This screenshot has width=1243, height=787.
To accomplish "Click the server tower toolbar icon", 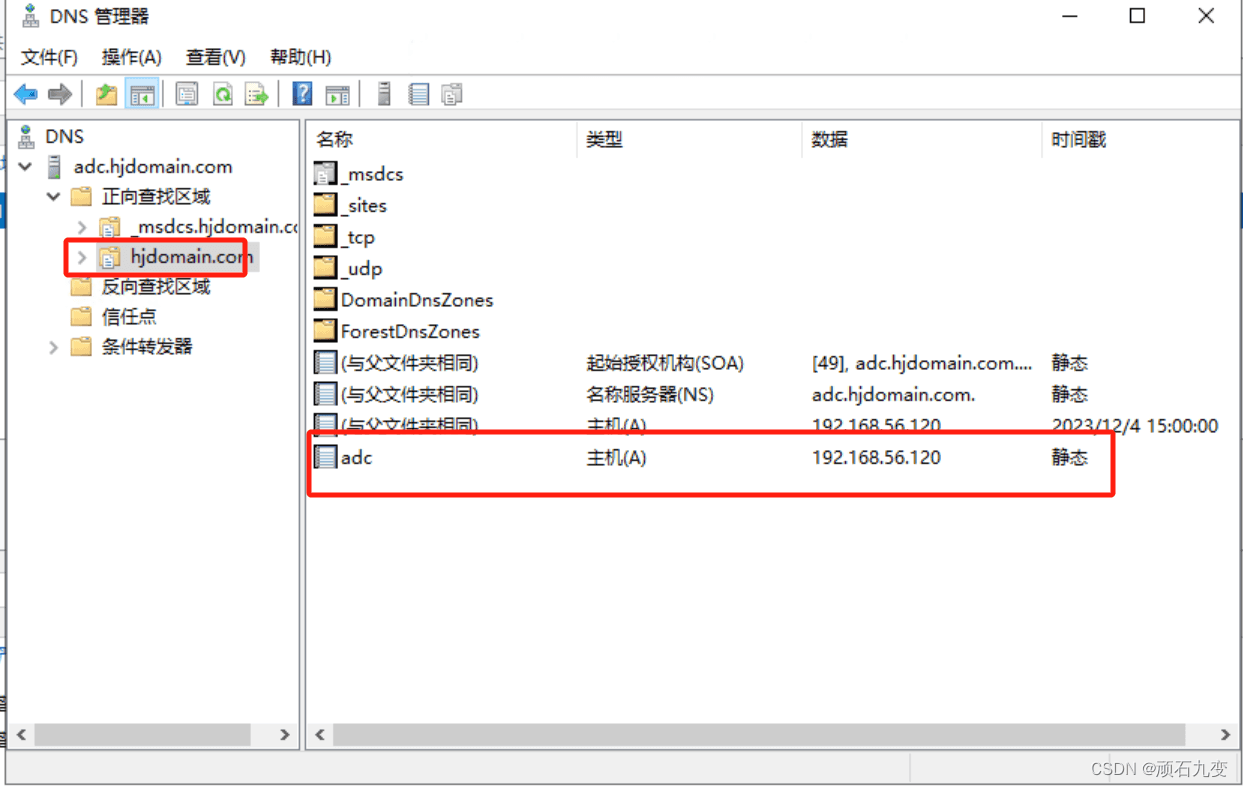I will (384, 94).
